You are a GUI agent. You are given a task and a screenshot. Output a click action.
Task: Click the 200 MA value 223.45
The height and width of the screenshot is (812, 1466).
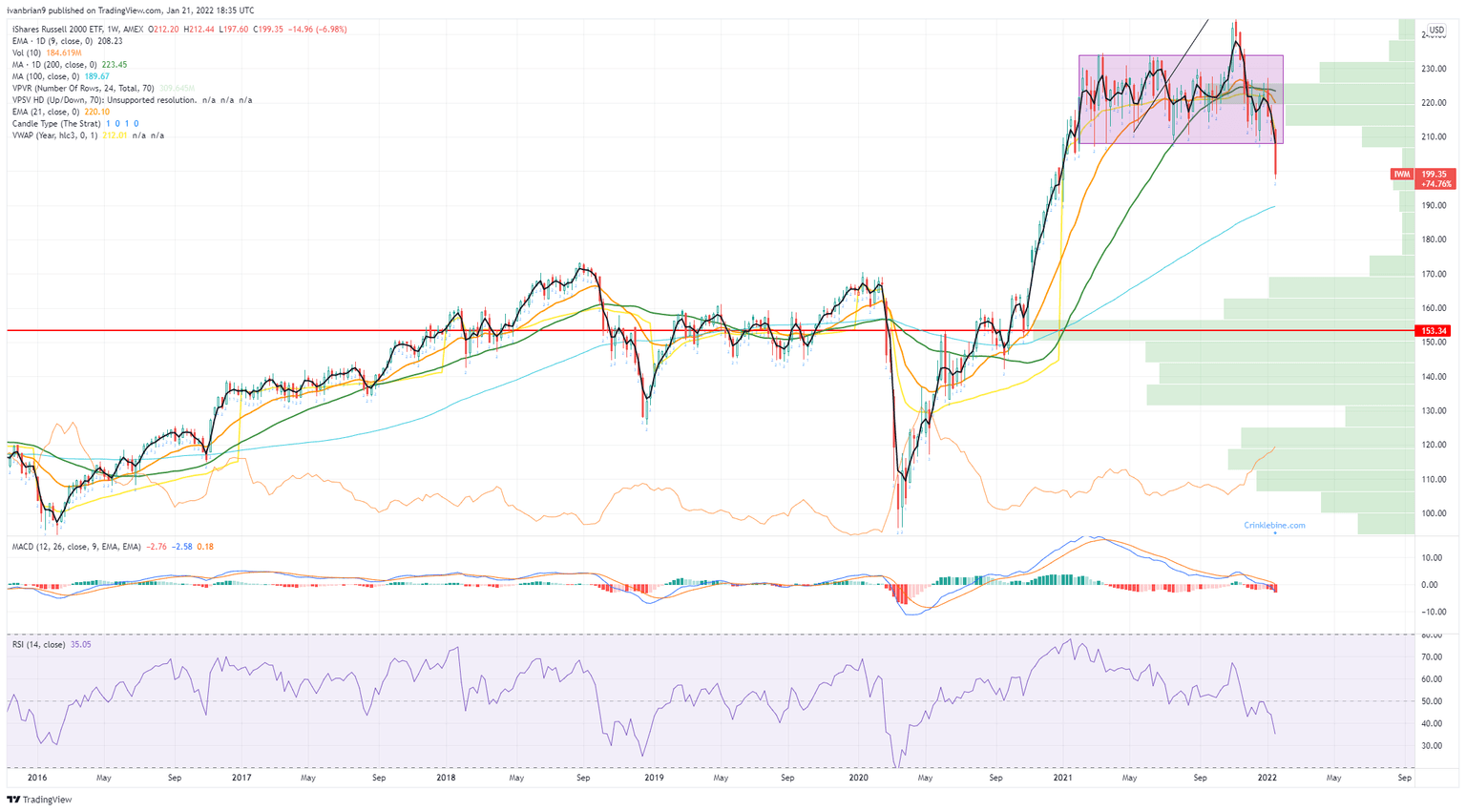(114, 65)
